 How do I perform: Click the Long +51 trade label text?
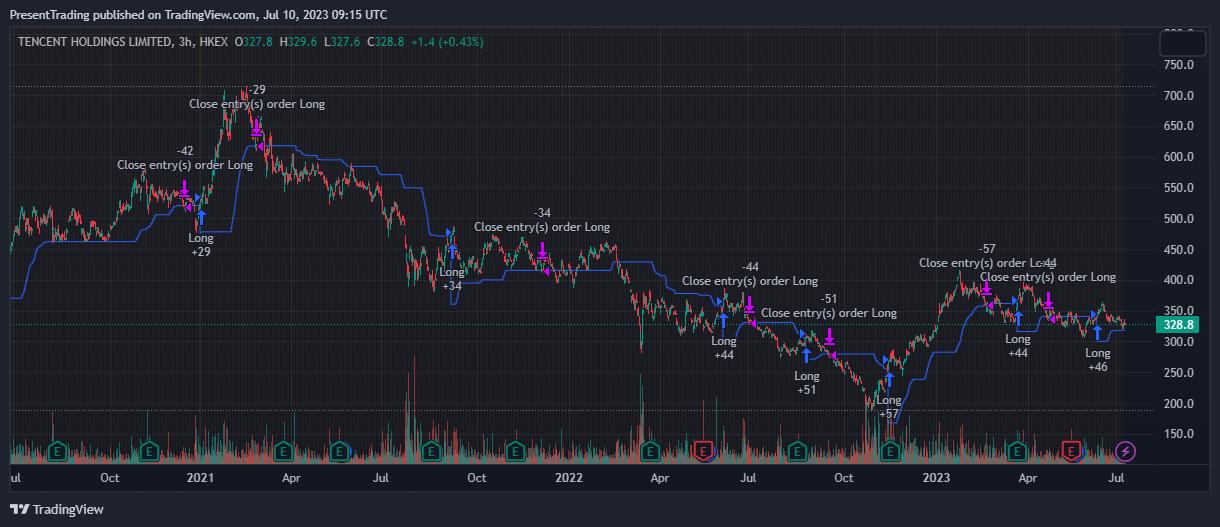pos(806,383)
